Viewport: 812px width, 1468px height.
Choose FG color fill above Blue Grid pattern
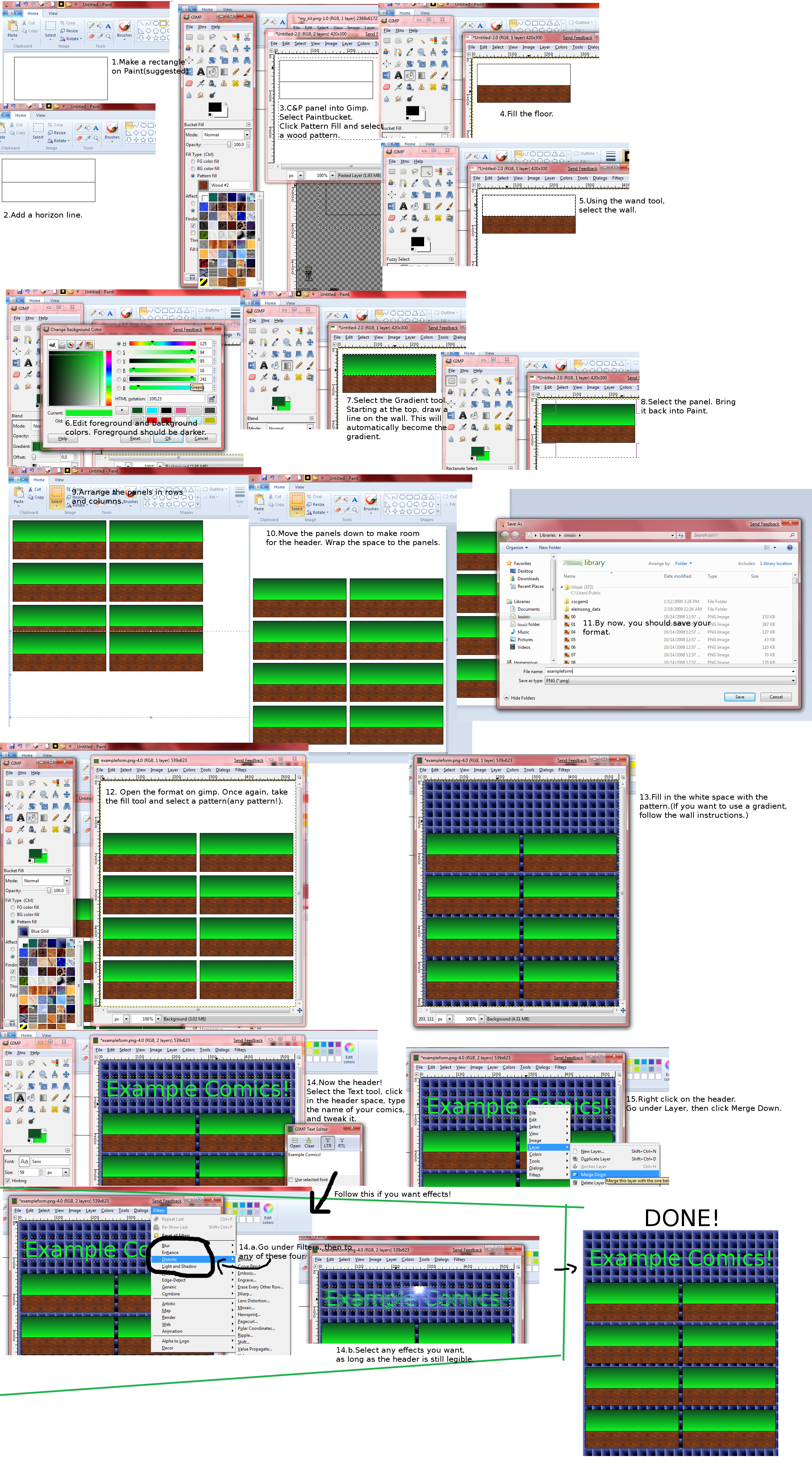(13, 907)
